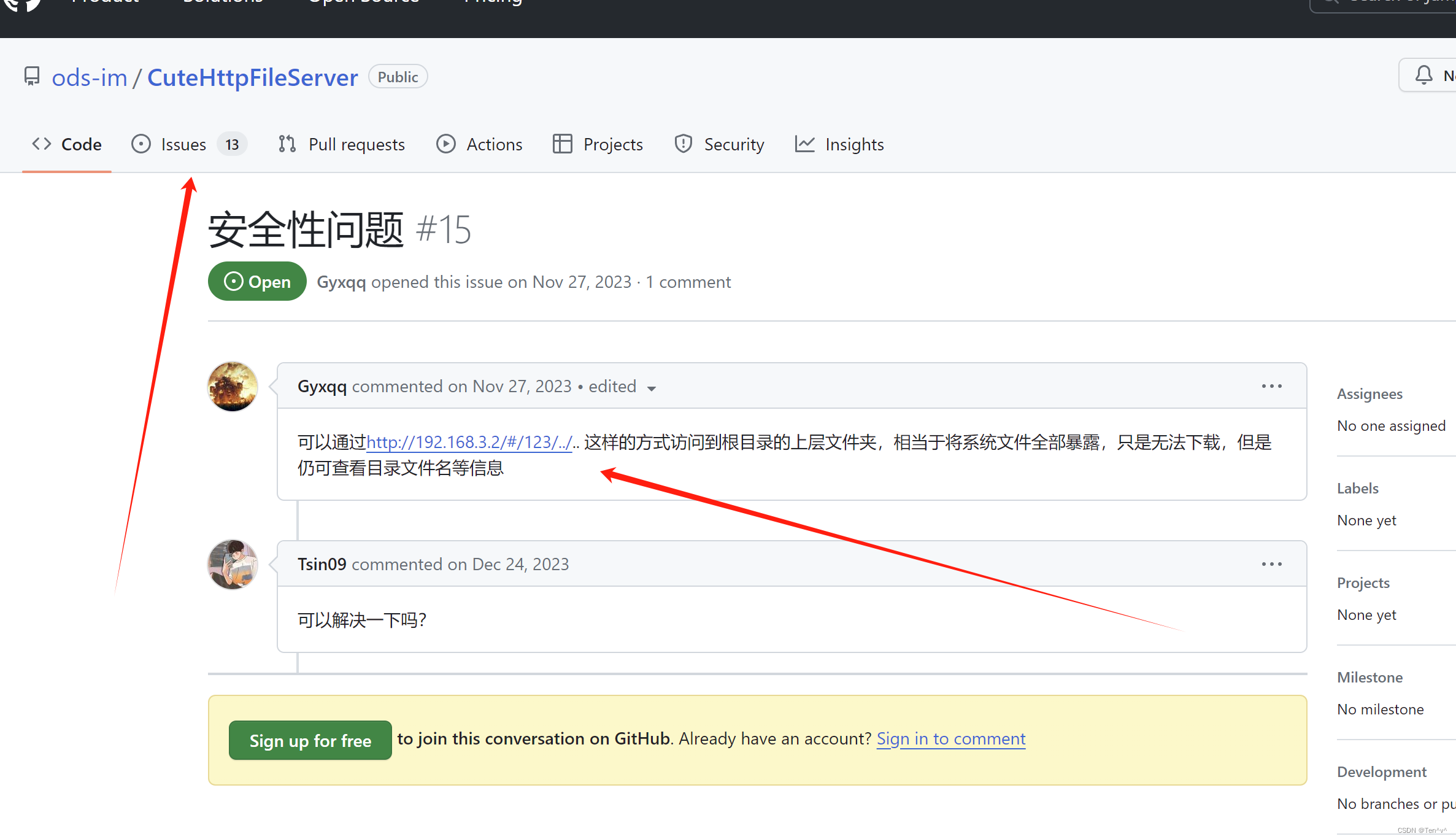Click the 1 comment count text
This screenshot has width=1456, height=839.
tap(688, 282)
